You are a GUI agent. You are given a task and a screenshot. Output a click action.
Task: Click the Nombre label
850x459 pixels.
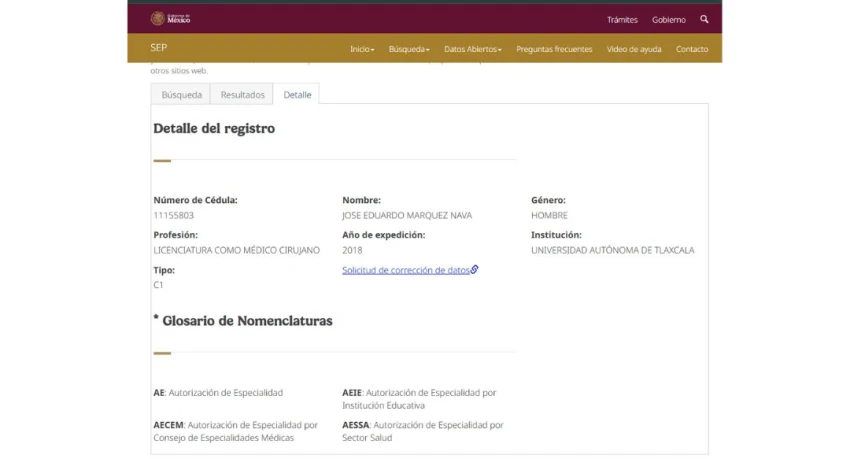(362, 200)
